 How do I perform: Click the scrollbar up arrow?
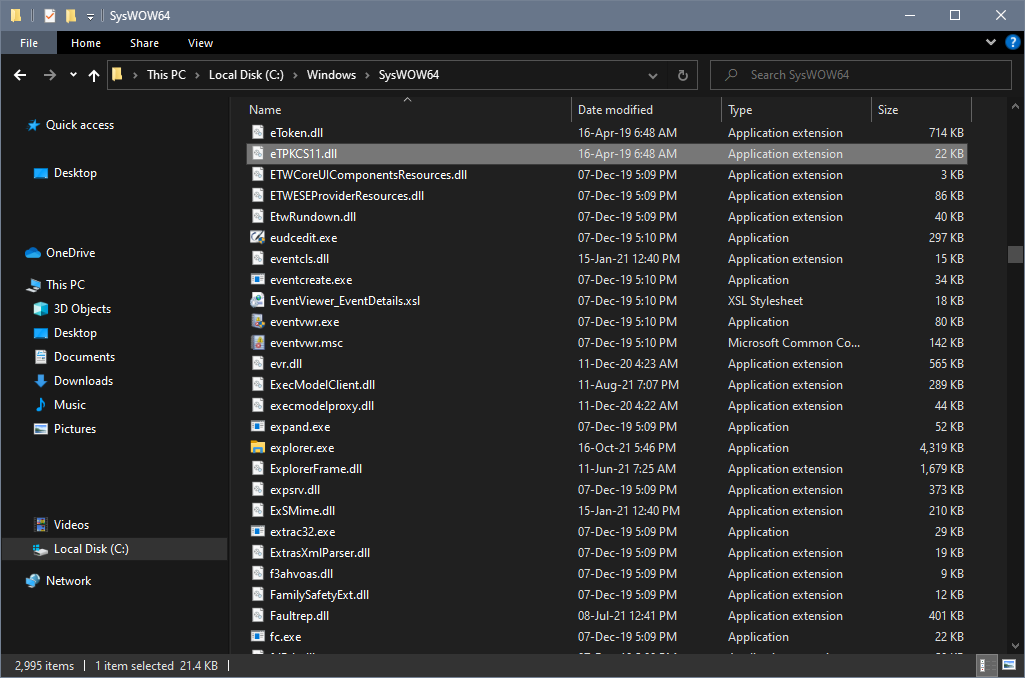(x=1015, y=106)
